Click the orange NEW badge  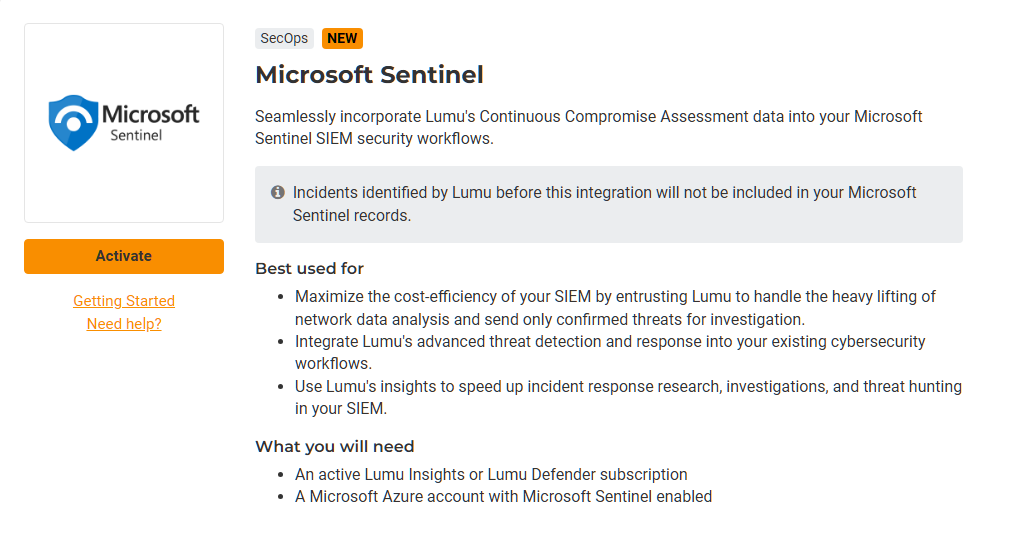pyautogui.click(x=342, y=39)
